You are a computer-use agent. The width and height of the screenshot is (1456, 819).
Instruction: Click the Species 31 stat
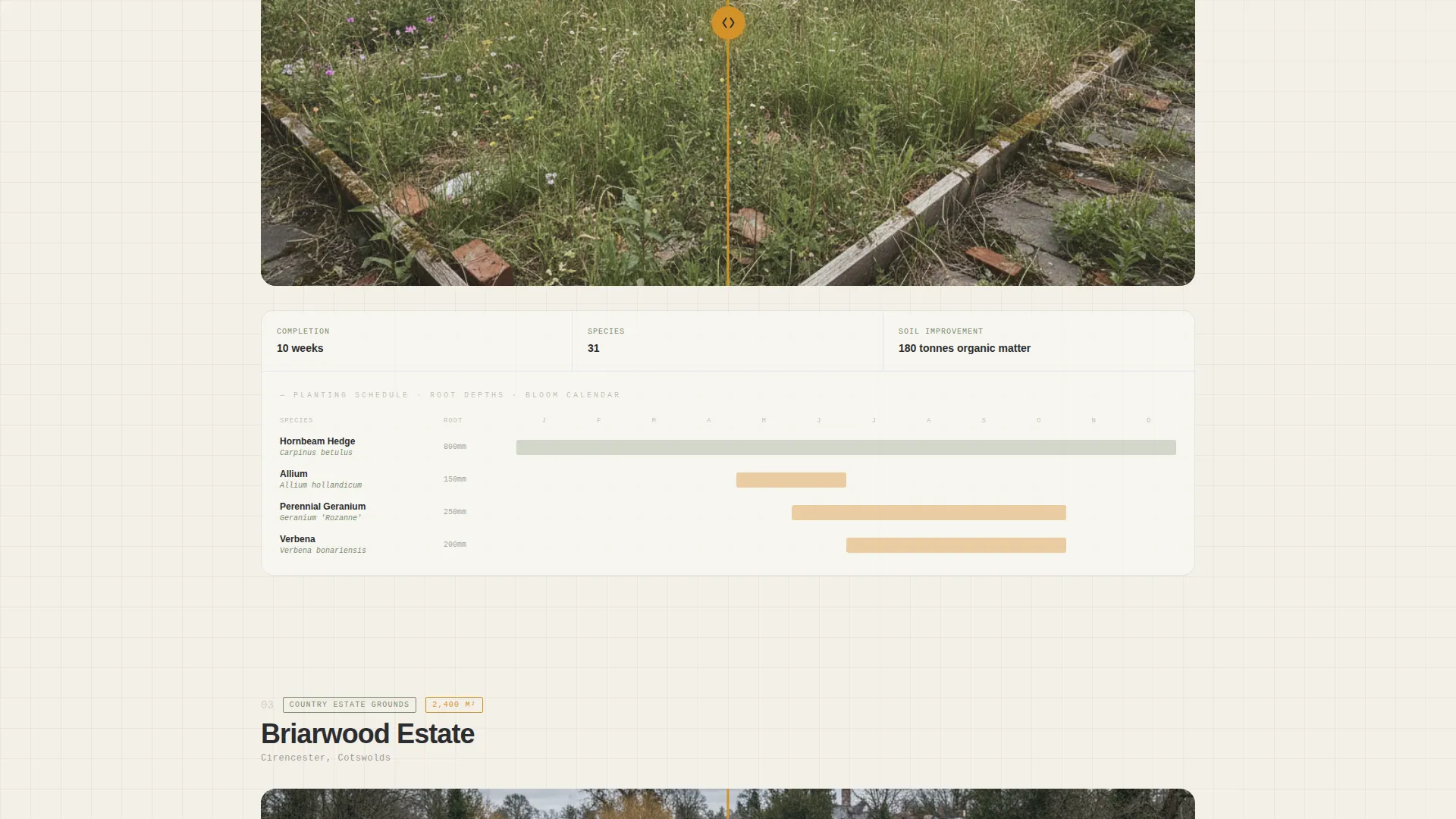727,340
